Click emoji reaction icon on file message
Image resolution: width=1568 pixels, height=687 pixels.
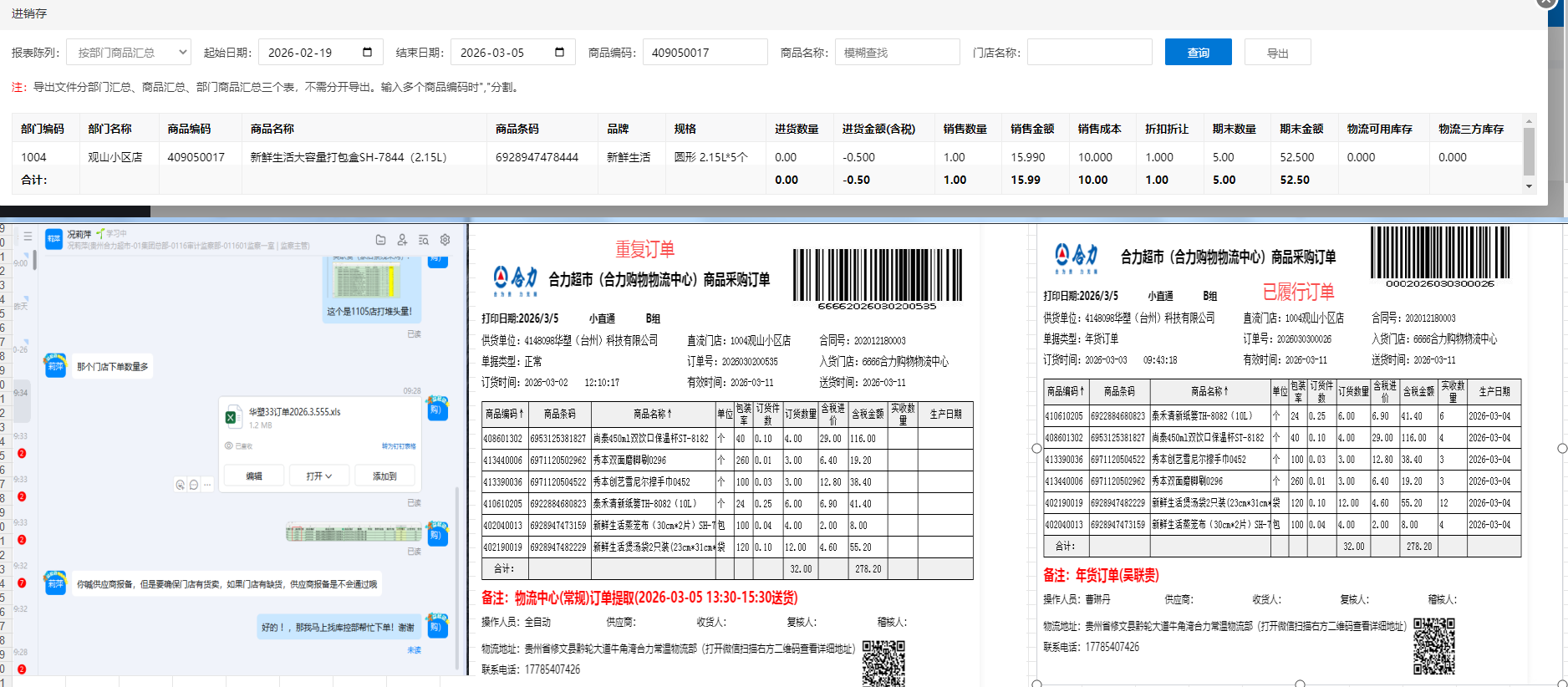181,485
